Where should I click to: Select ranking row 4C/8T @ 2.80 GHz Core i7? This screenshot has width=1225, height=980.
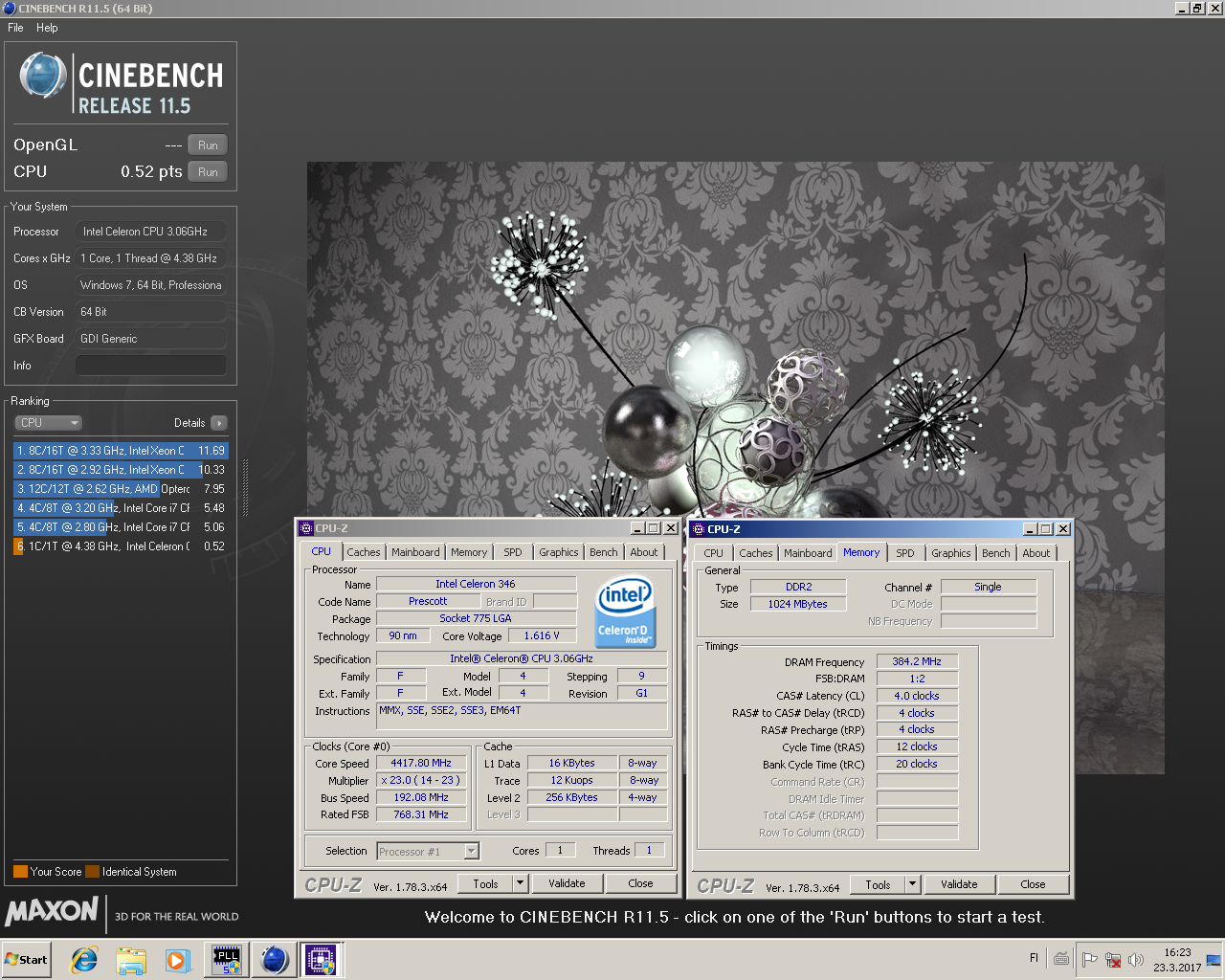[x=121, y=527]
